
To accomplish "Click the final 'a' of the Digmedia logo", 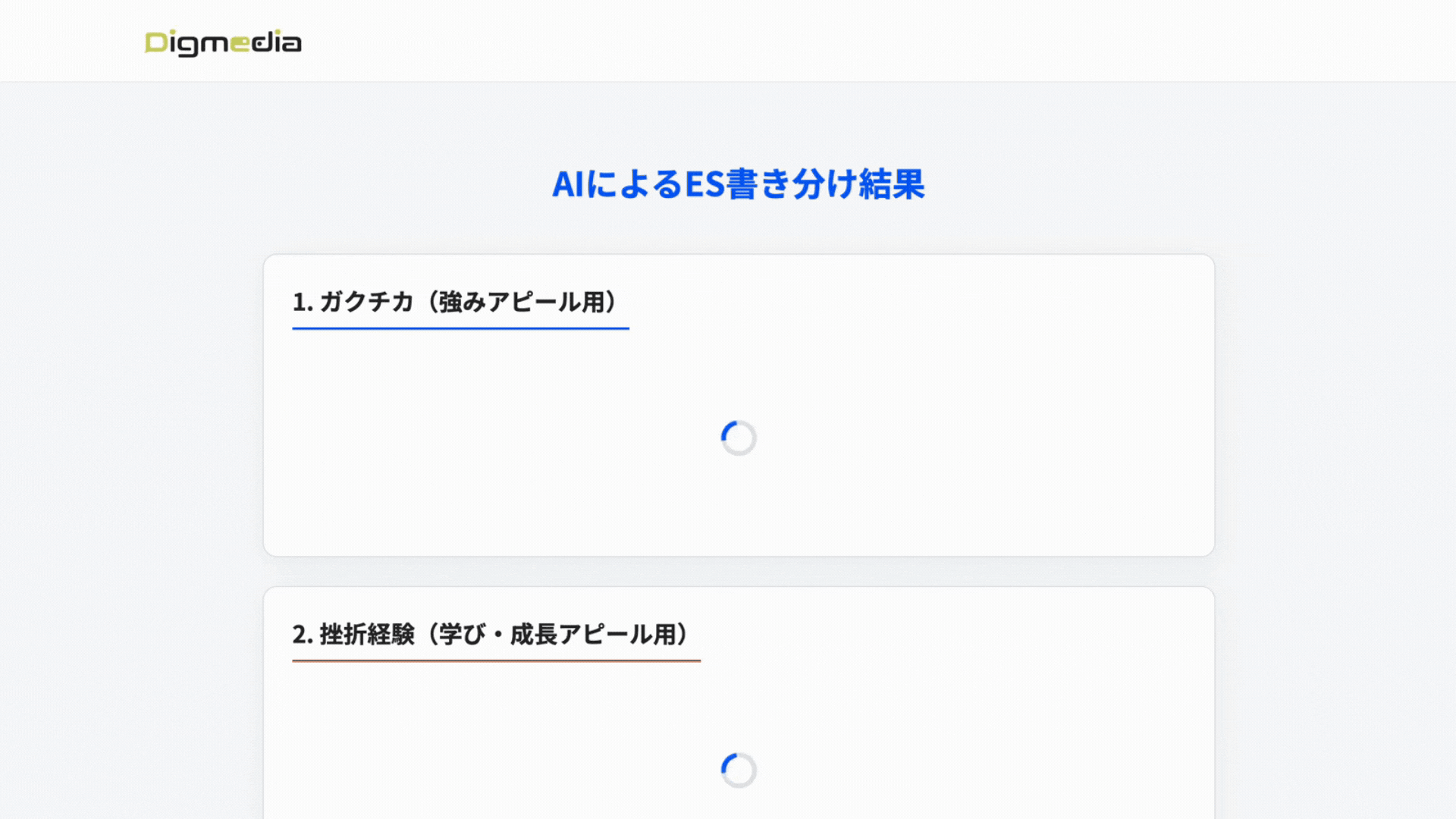I will 293,44.
